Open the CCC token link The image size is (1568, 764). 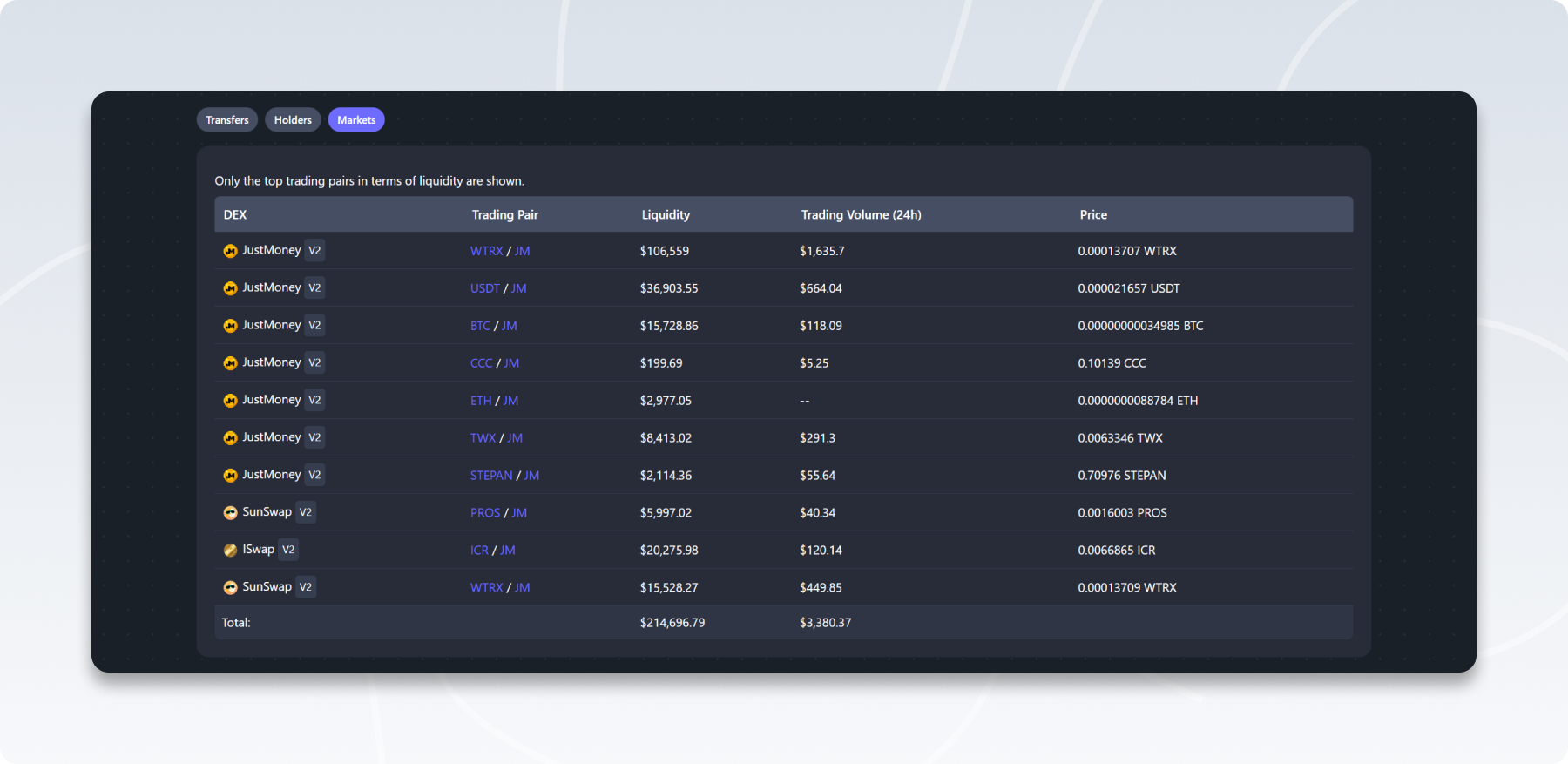point(482,363)
